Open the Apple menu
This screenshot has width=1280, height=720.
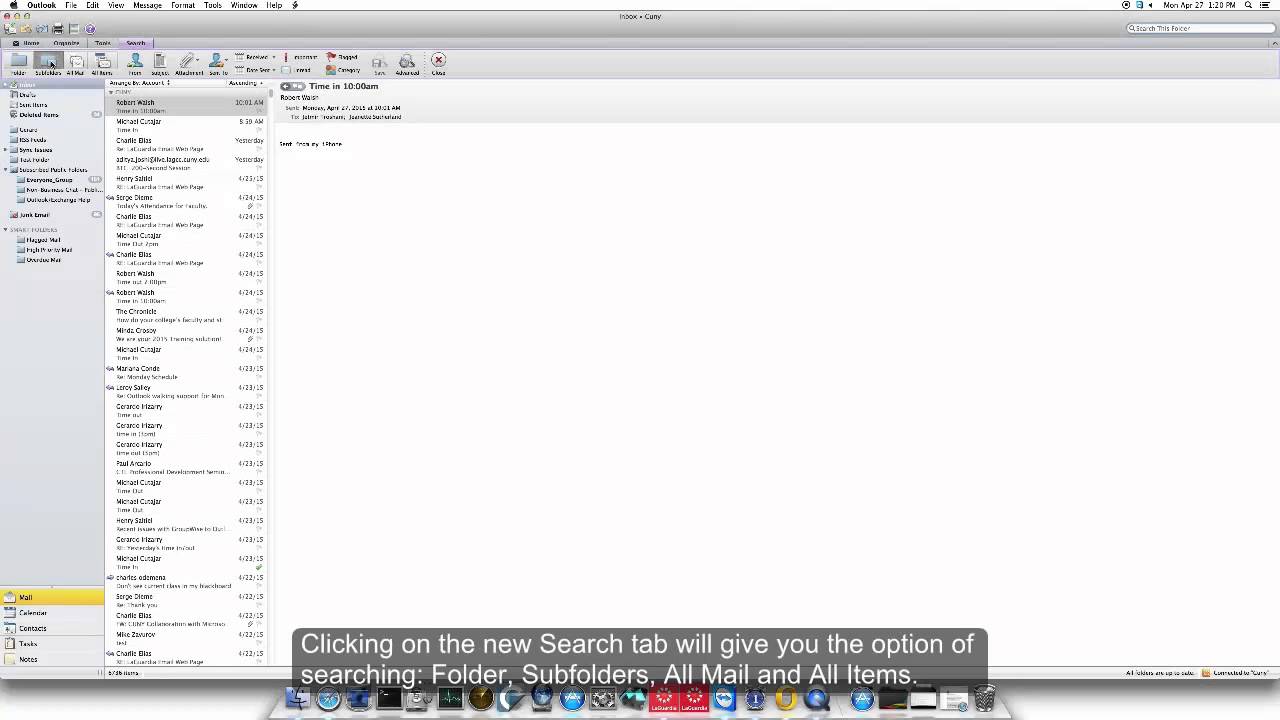(13, 5)
